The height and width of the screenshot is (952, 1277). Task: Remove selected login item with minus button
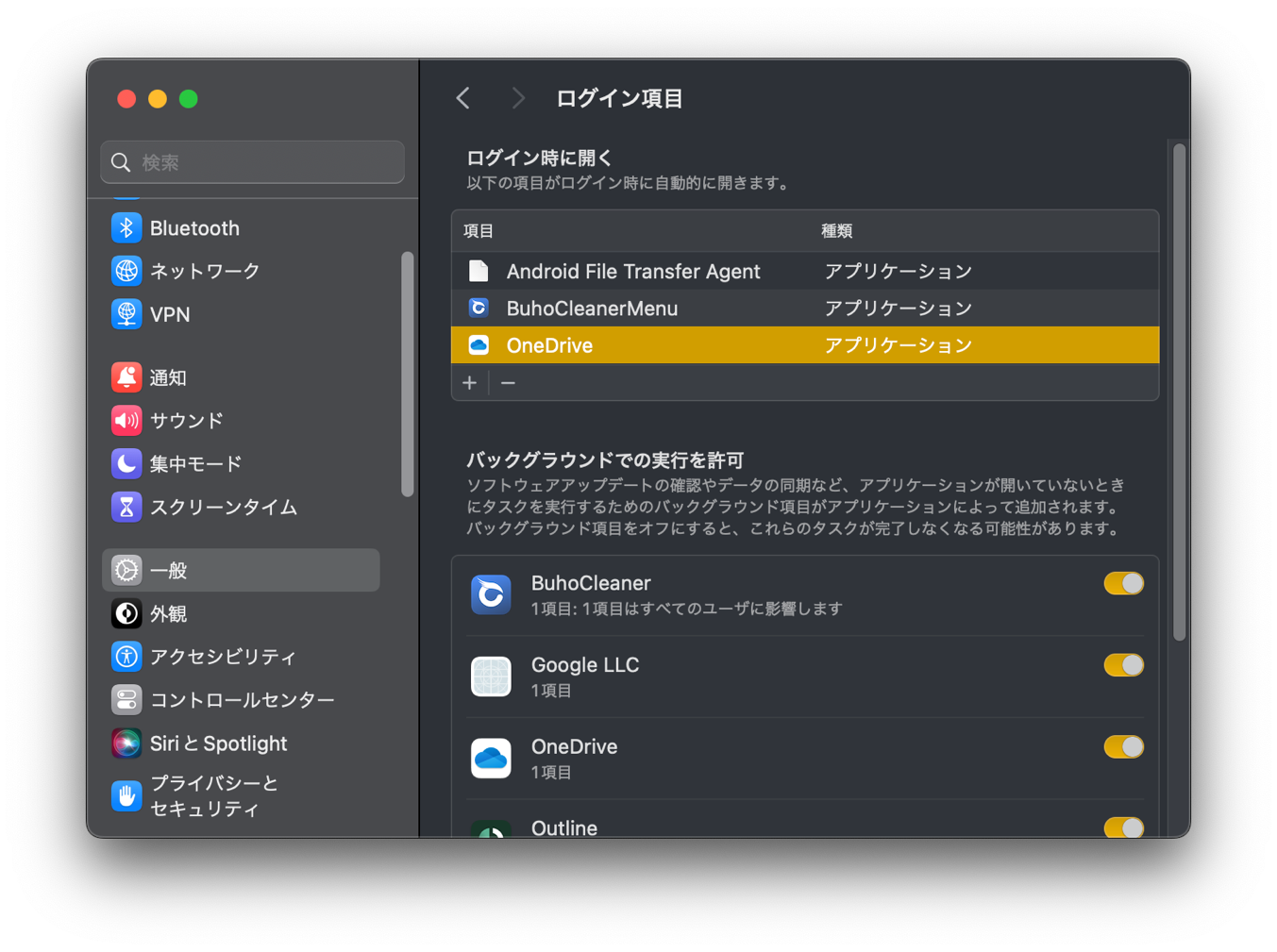point(508,383)
